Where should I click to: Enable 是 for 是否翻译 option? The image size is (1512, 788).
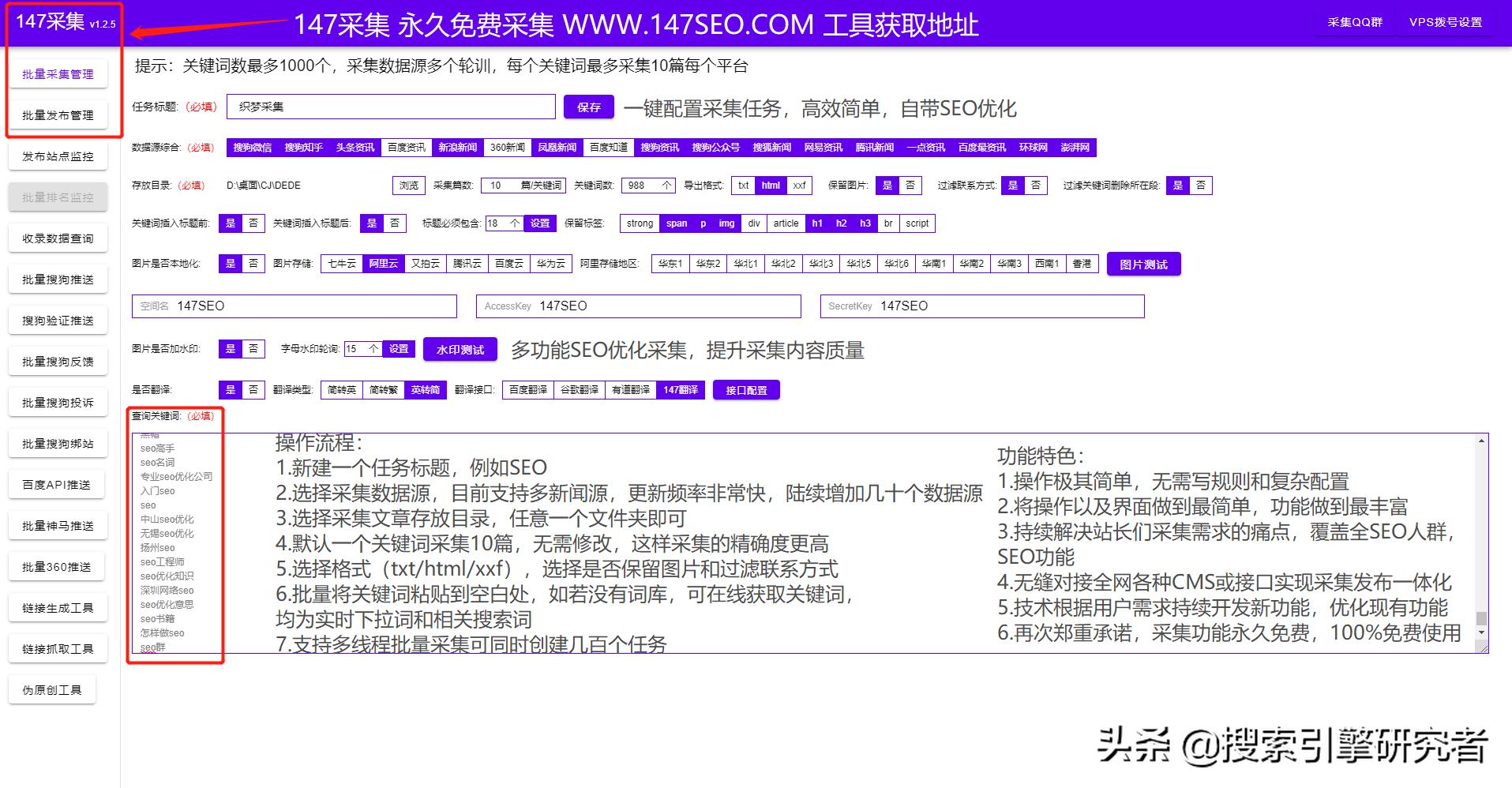tap(230, 389)
